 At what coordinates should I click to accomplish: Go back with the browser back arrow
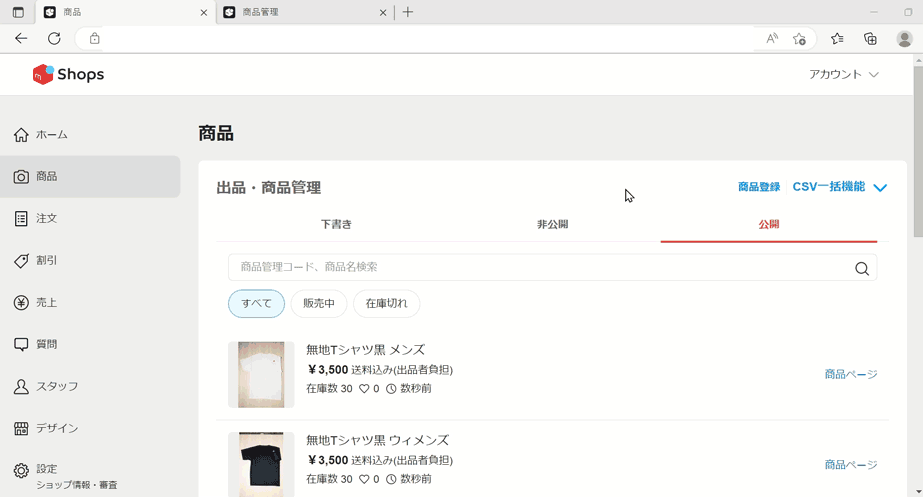coord(21,38)
